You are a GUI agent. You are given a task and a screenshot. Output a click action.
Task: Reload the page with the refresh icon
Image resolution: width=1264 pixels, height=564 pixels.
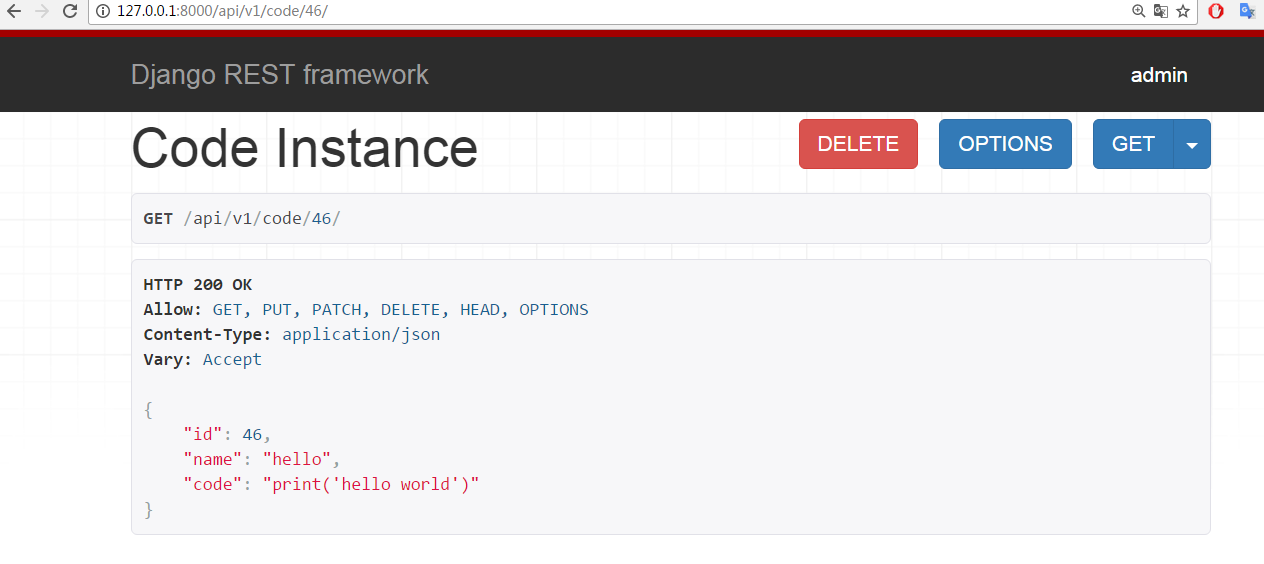coord(70,11)
